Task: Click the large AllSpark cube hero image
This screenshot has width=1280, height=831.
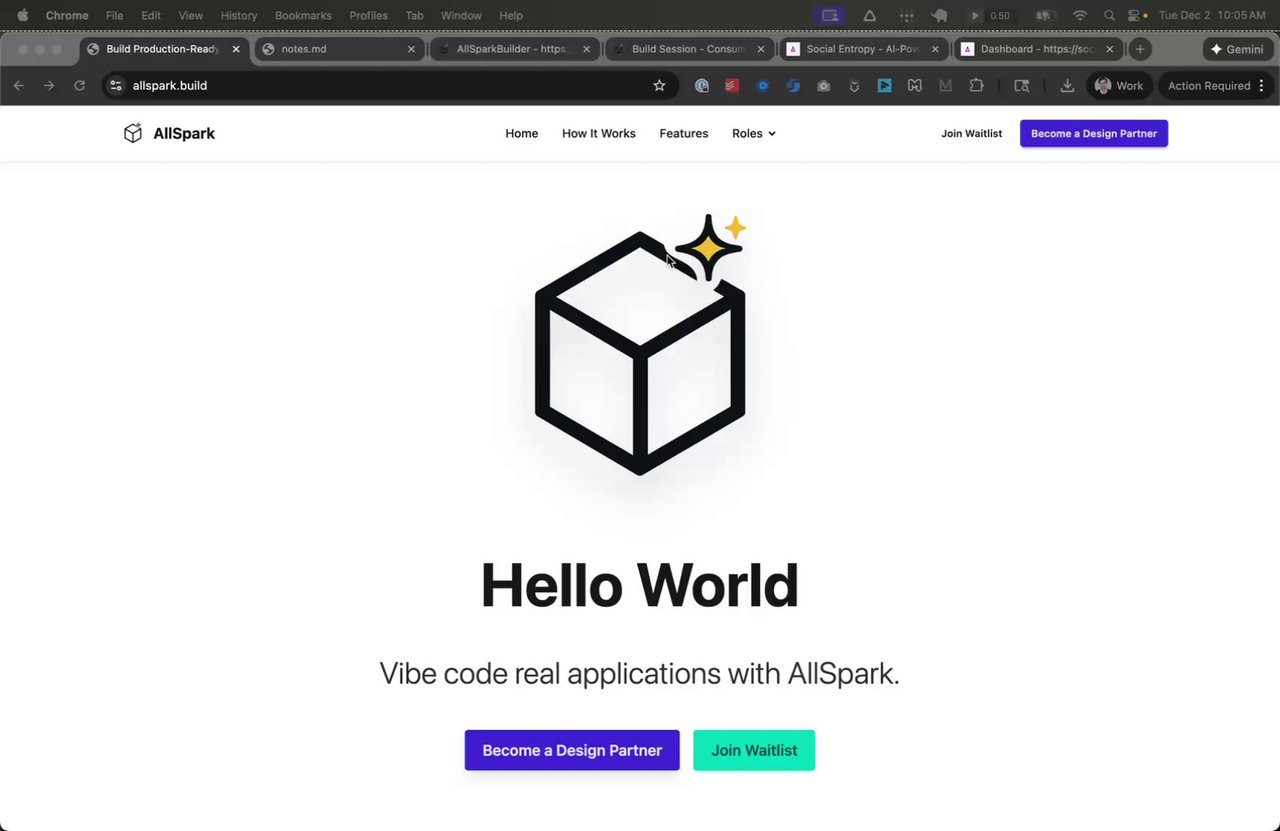Action: pyautogui.click(x=640, y=345)
